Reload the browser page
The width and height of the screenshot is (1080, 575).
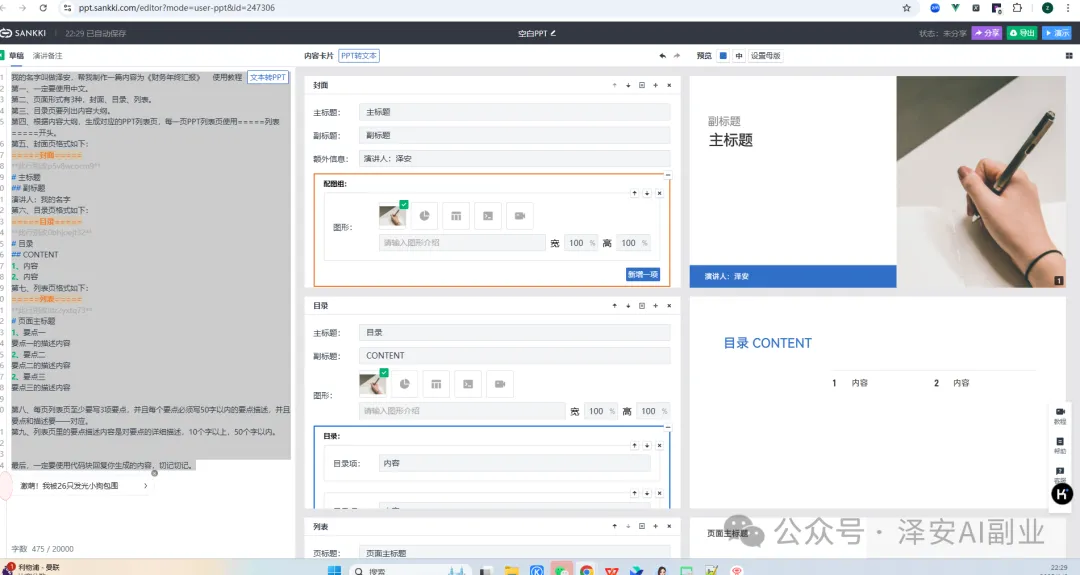(x=43, y=8)
